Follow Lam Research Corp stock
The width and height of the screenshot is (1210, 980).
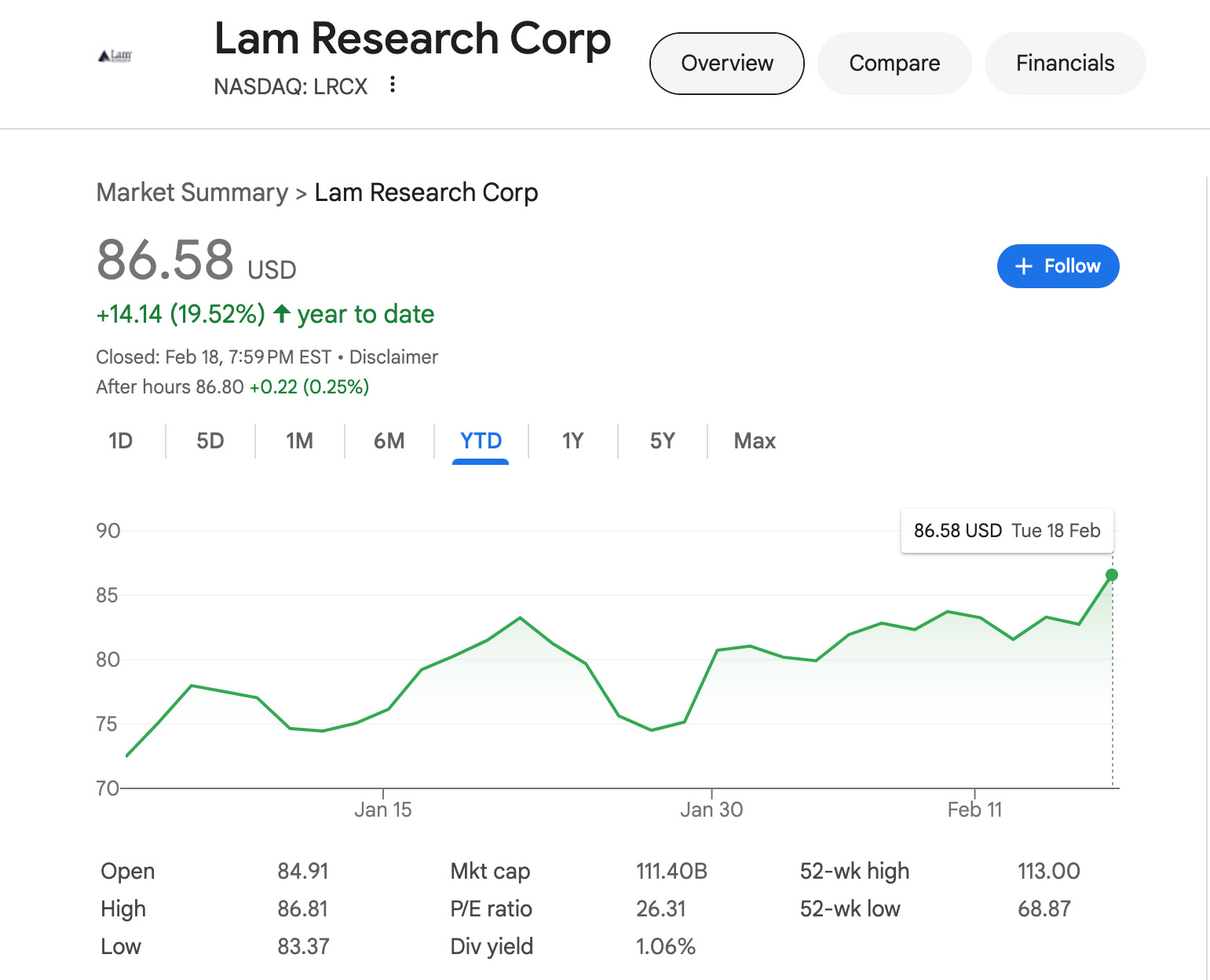1058,266
